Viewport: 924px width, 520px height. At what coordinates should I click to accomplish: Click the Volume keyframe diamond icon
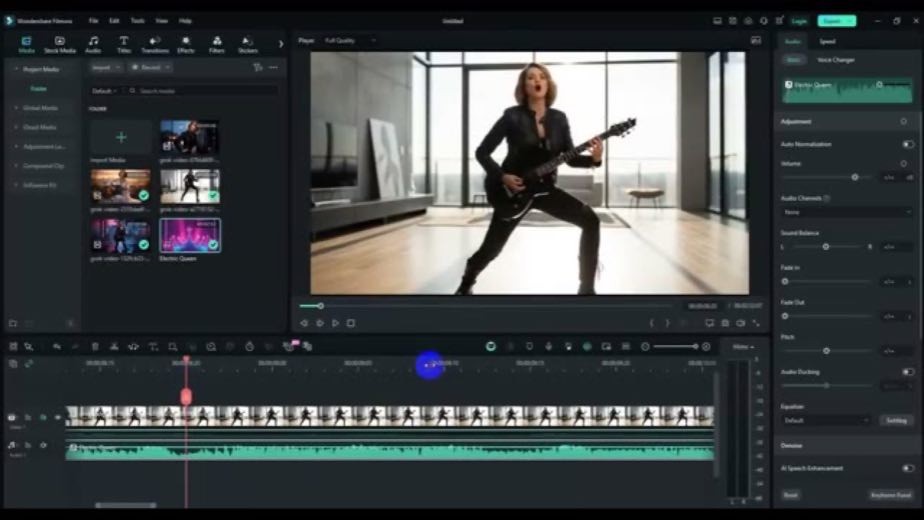[x=903, y=163]
